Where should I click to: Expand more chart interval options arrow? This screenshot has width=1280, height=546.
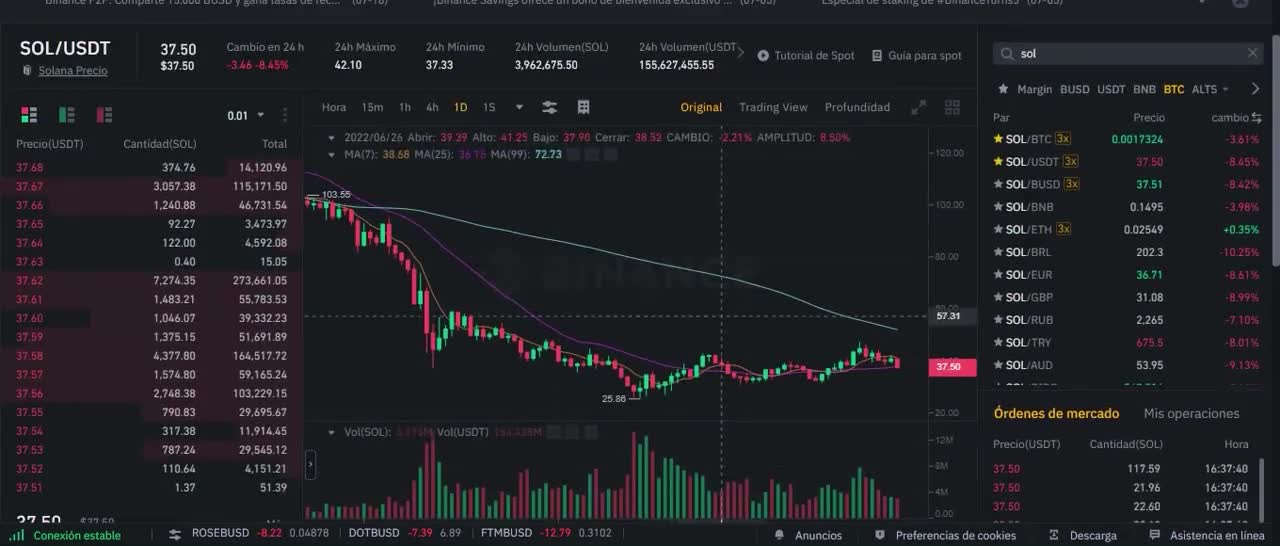pyautogui.click(x=519, y=107)
